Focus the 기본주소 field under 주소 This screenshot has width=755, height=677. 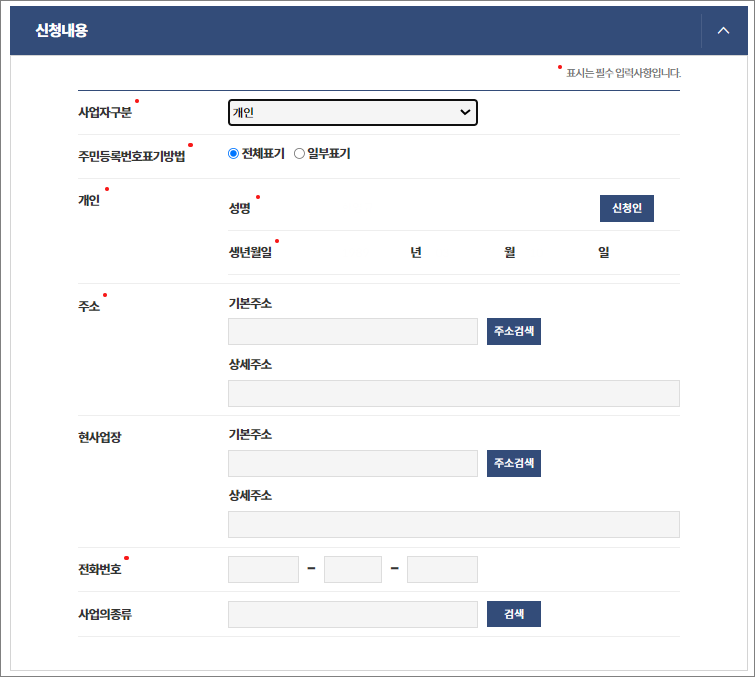click(x=352, y=331)
